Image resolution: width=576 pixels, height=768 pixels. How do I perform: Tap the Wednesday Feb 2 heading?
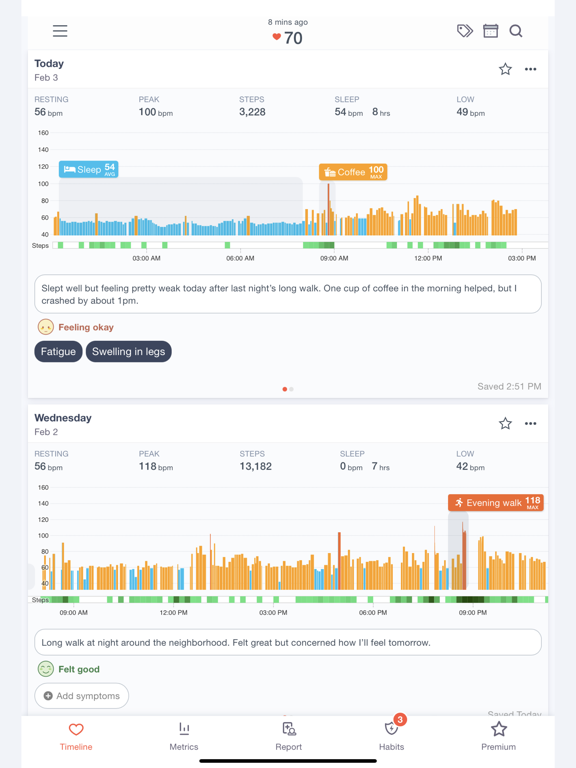63,424
